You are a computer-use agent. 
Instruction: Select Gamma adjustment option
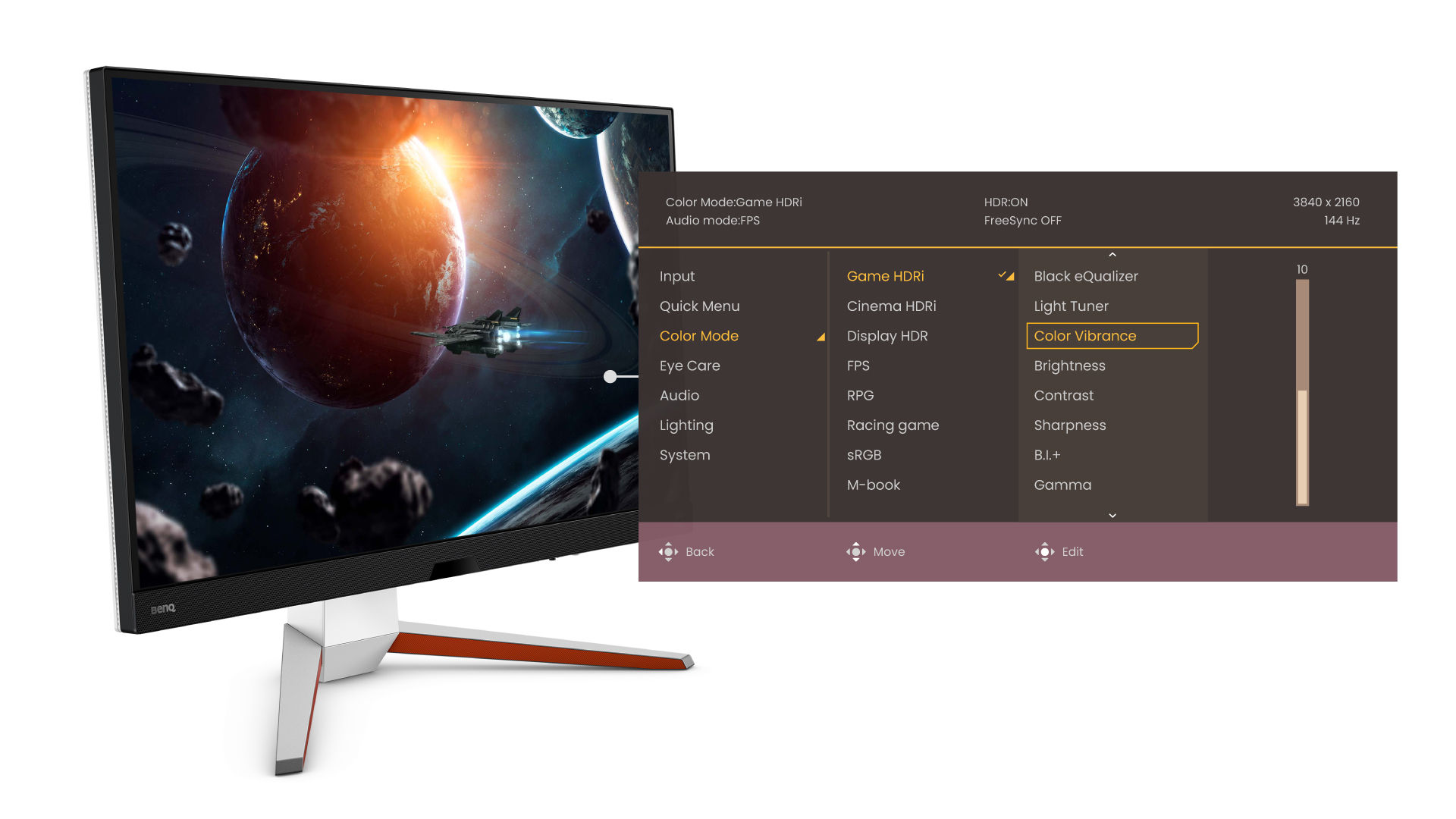click(1063, 484)
